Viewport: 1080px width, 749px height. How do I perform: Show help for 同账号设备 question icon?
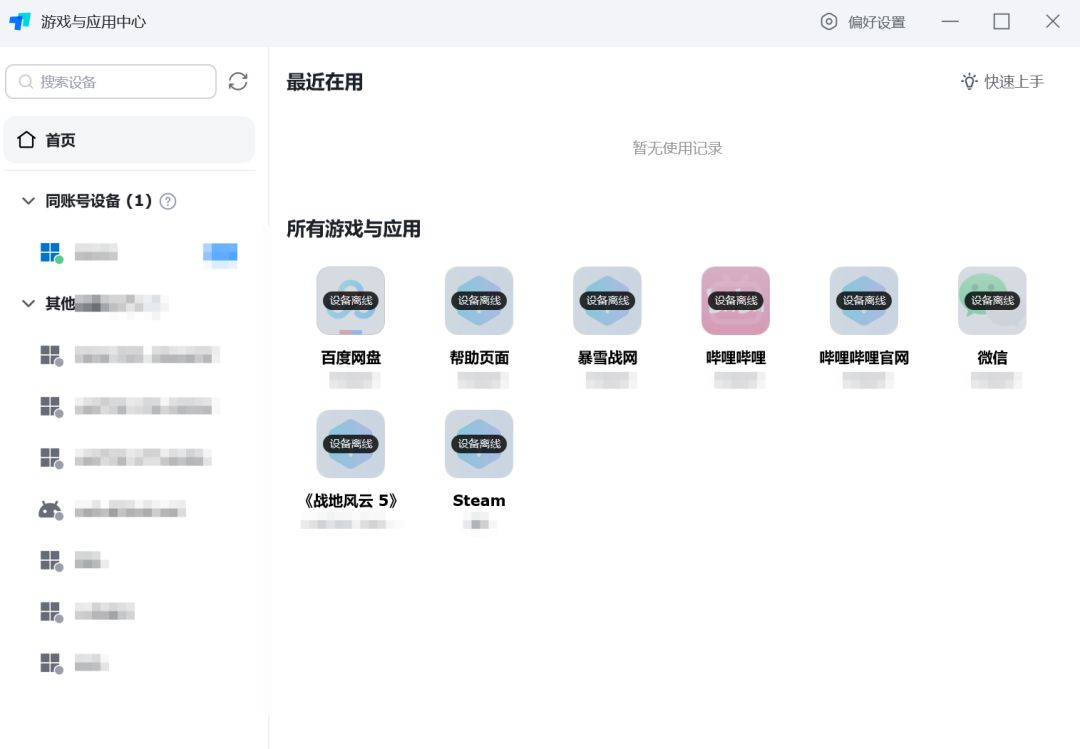point(168,201)
